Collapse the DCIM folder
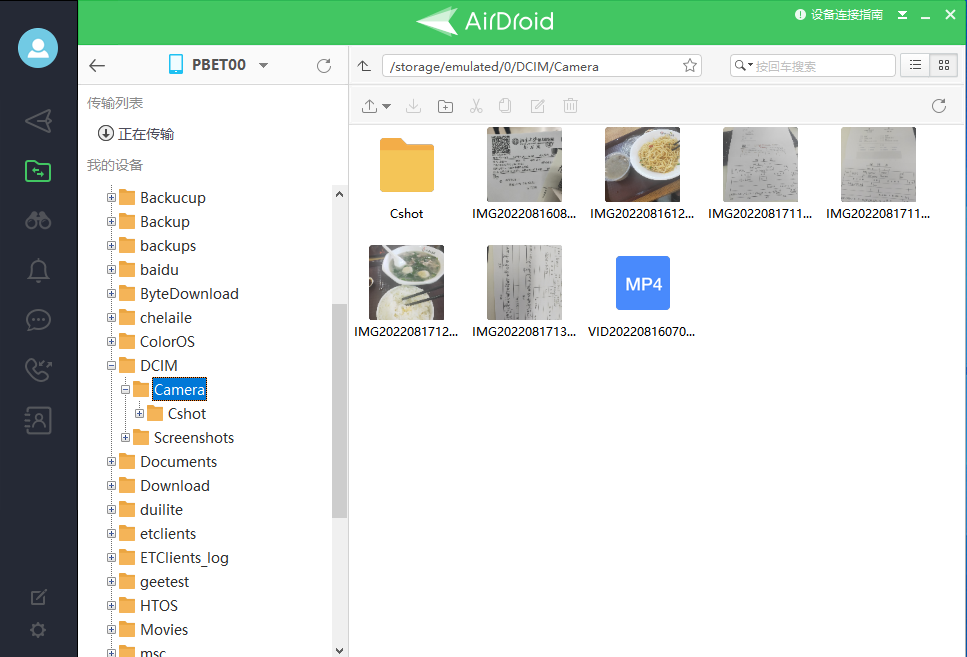The width and height of the screenshot is (967, 657). pyautogui.click(x=112, y=365)
